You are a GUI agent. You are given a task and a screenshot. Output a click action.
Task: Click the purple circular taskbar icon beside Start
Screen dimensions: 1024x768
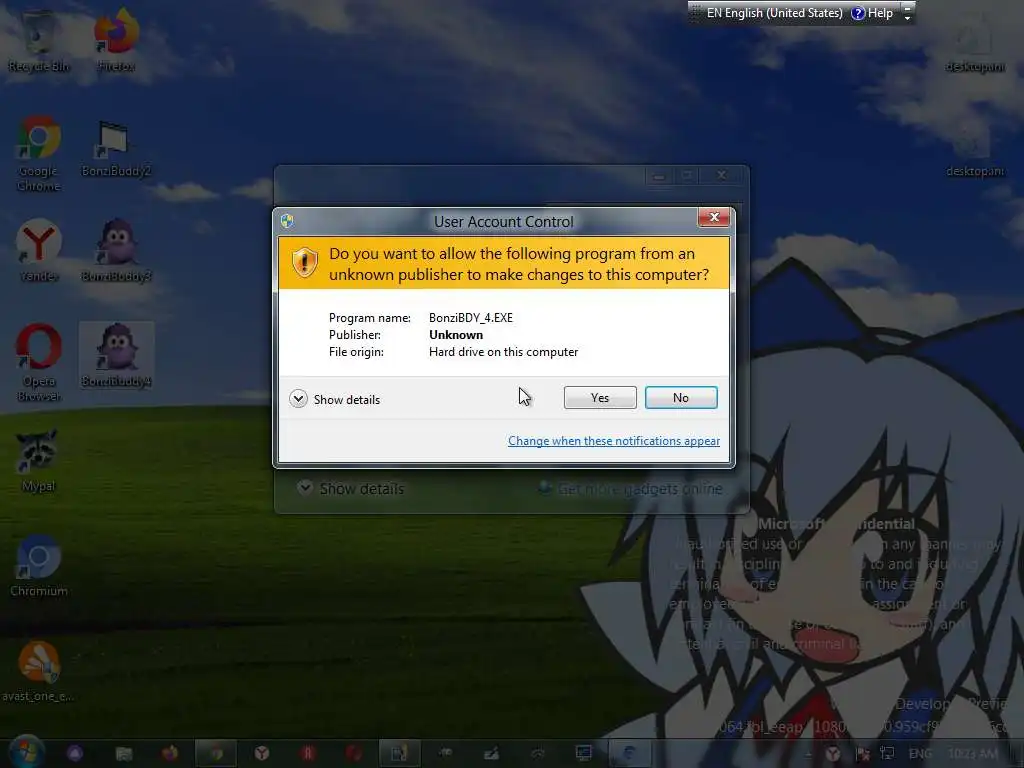[x=76, y=754]
